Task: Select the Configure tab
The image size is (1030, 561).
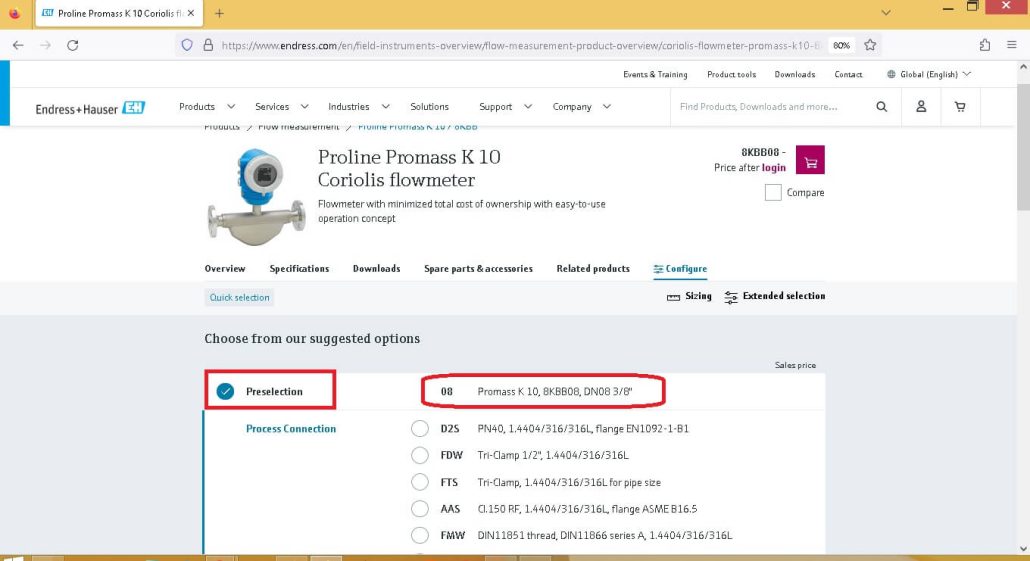Action: click(680, 269)
